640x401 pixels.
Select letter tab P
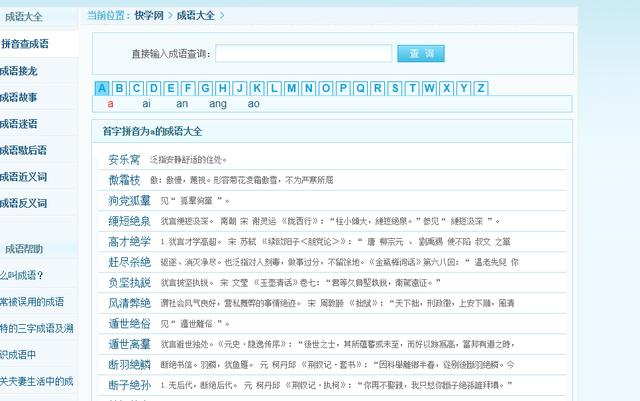[343, 88]
